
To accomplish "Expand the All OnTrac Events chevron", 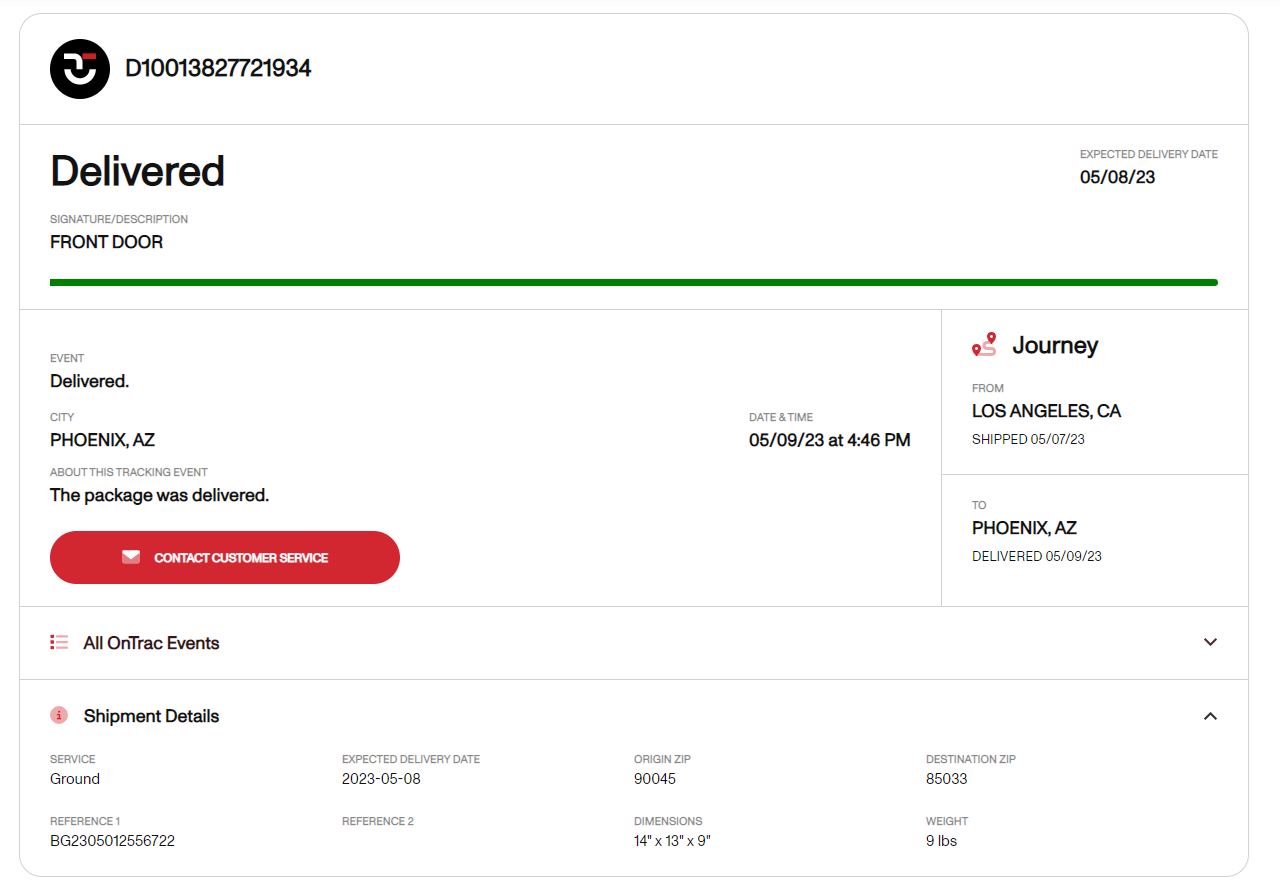I will point(1210,642).
